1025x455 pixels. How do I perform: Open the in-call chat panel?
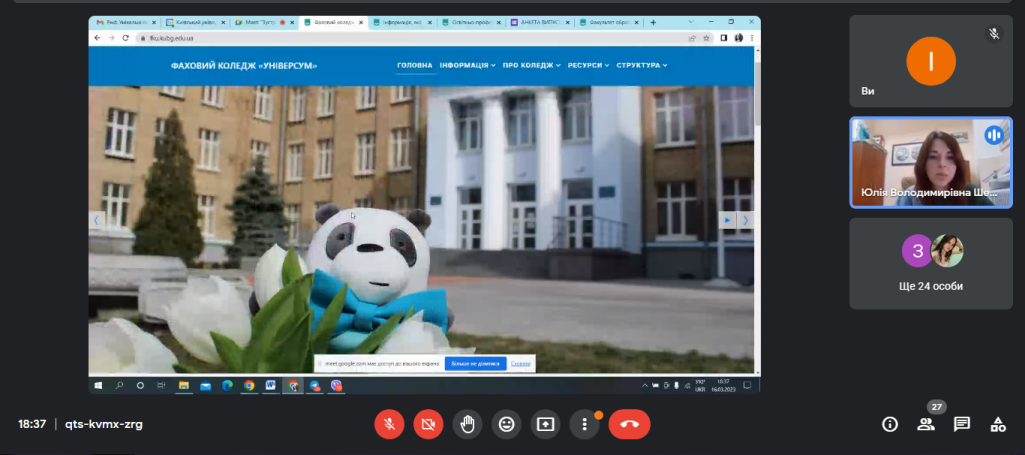962,424
